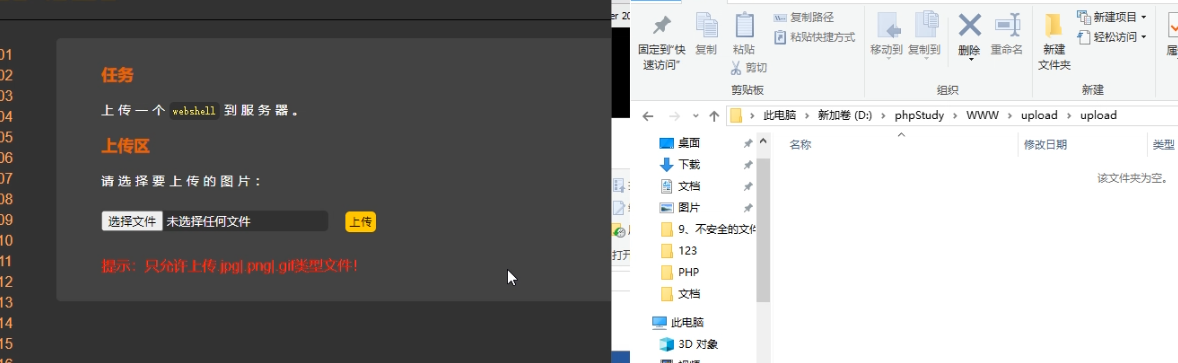Expand the breadcrumb chevron after 新加卷 (D:)
The height and width of the screenshot is (363, 1178).
click(884, 116)
